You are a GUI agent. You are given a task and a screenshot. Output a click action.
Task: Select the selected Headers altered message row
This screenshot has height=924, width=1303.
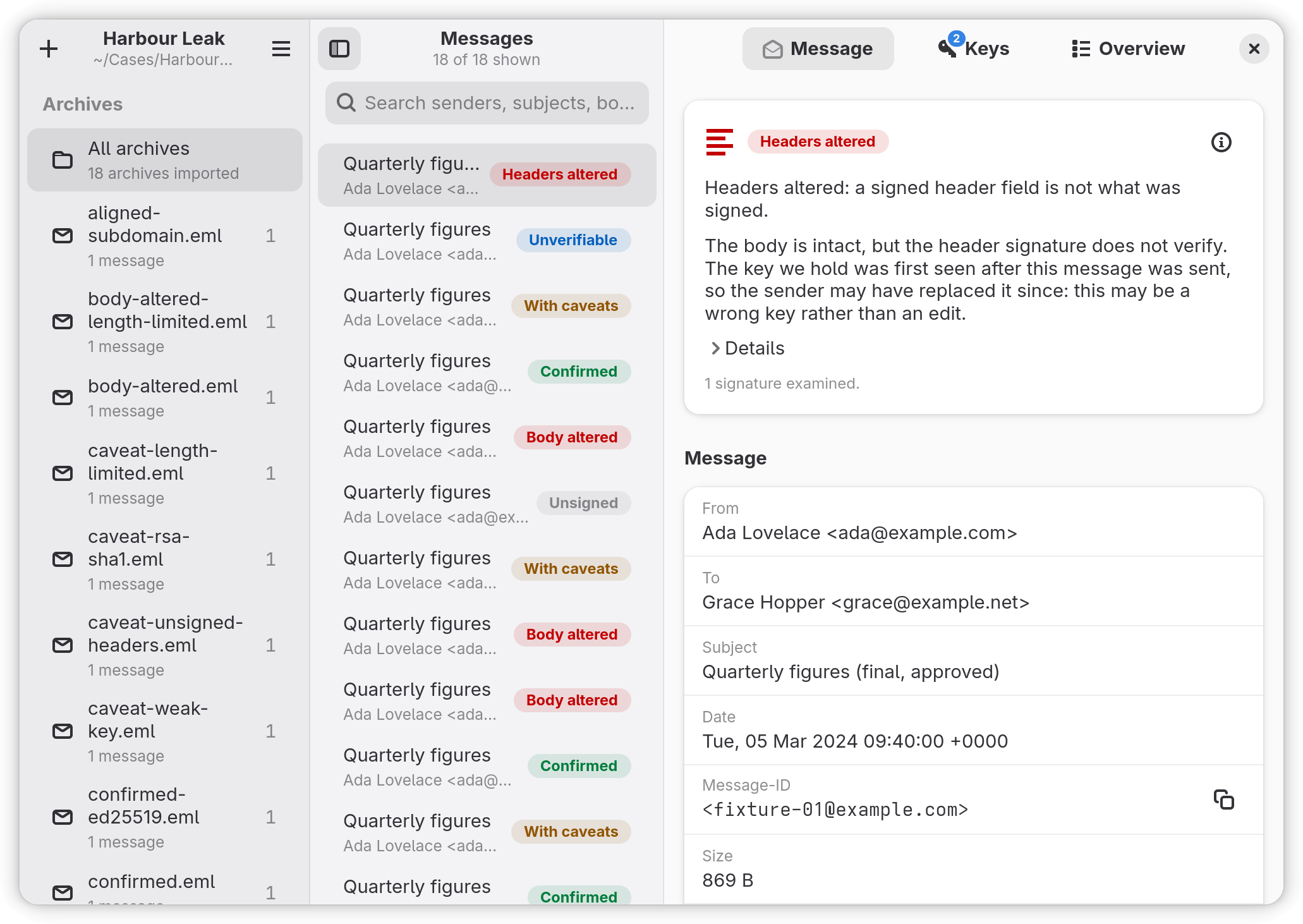[487, 175]
